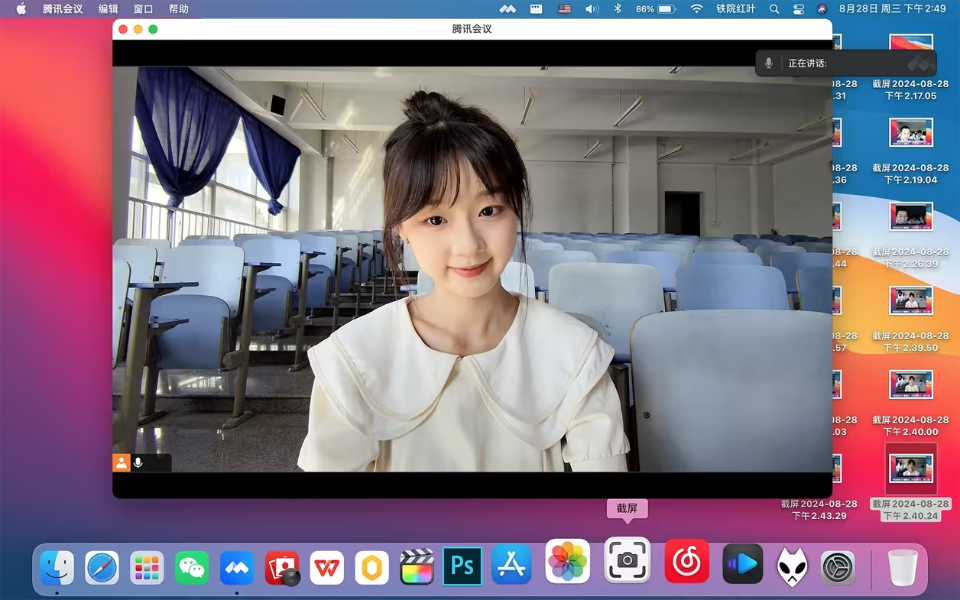Click the orange participant icon in video

121,463
